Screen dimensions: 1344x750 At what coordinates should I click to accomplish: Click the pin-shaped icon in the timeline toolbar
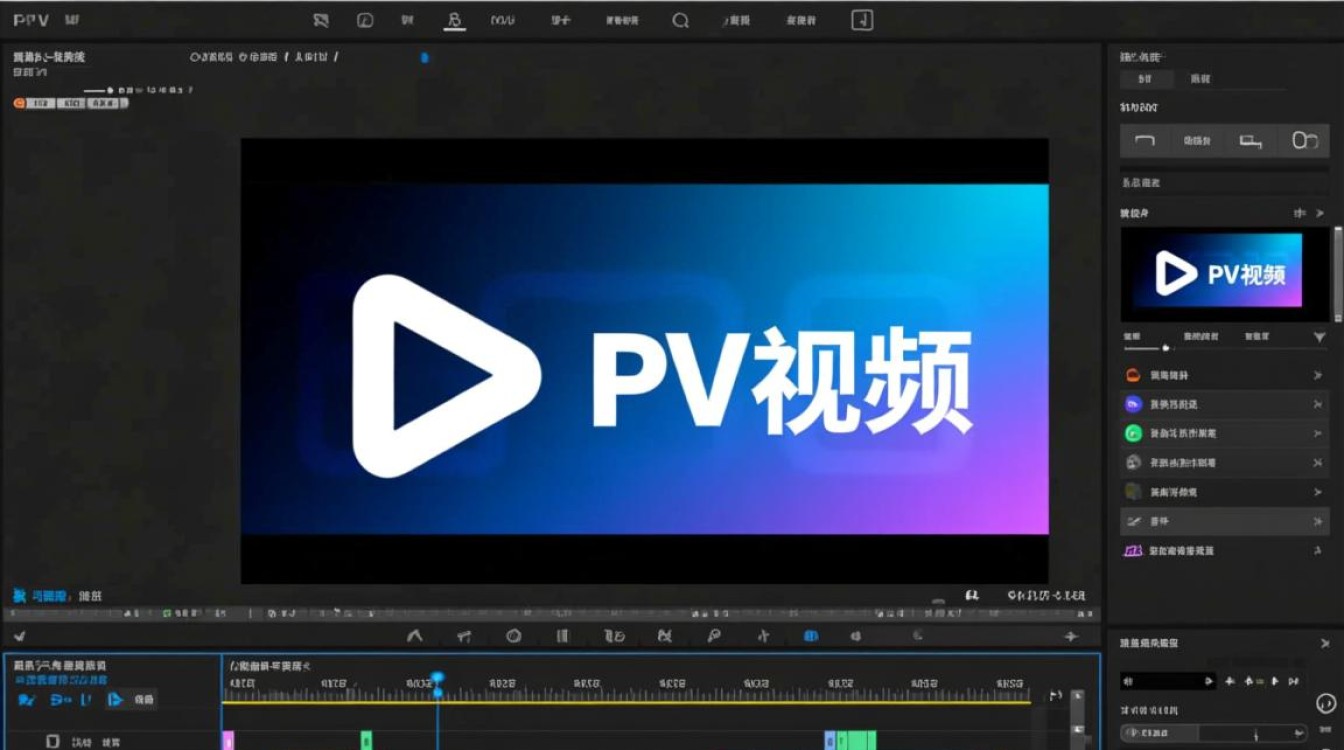pos(714,636)
